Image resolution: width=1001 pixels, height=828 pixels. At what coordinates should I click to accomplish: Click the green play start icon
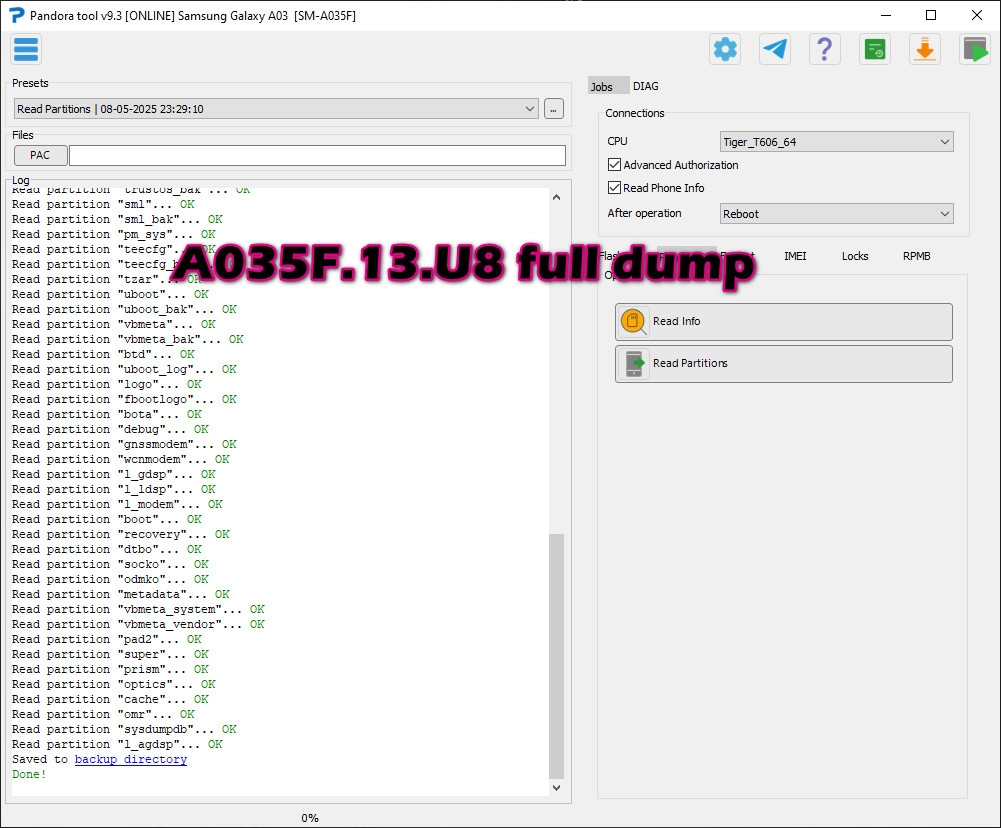coord(974,49)
